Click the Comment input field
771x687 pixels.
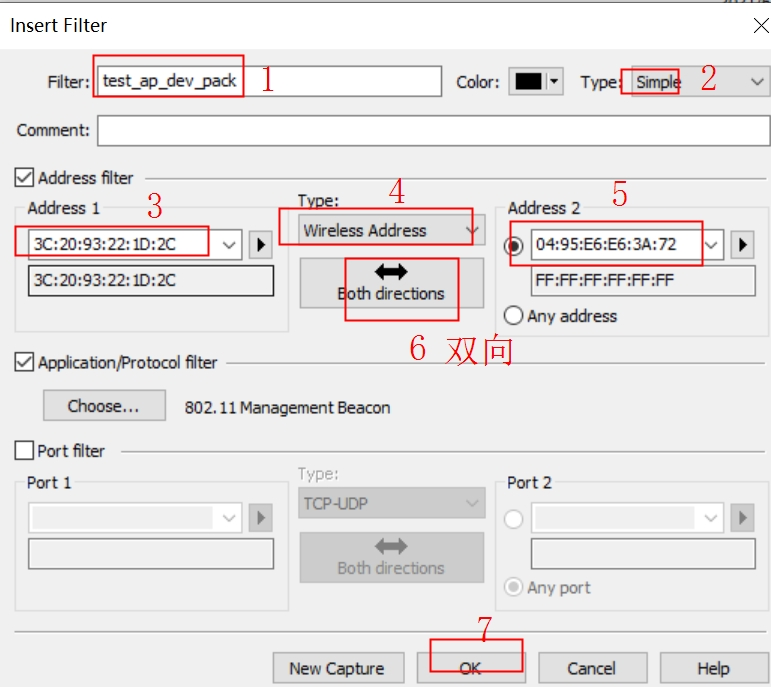coord(433,130)
